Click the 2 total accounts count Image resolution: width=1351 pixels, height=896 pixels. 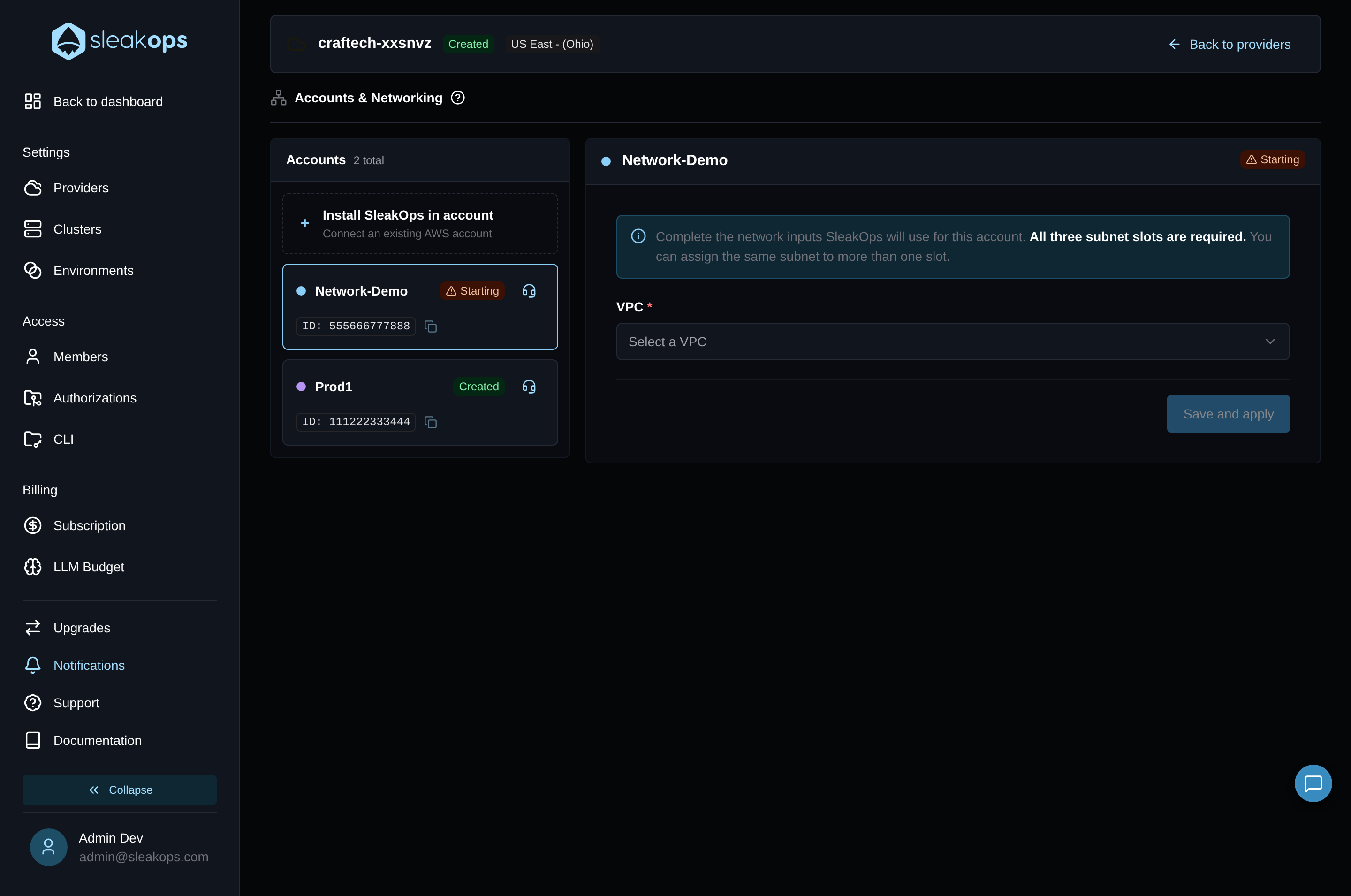pos(368,160)
